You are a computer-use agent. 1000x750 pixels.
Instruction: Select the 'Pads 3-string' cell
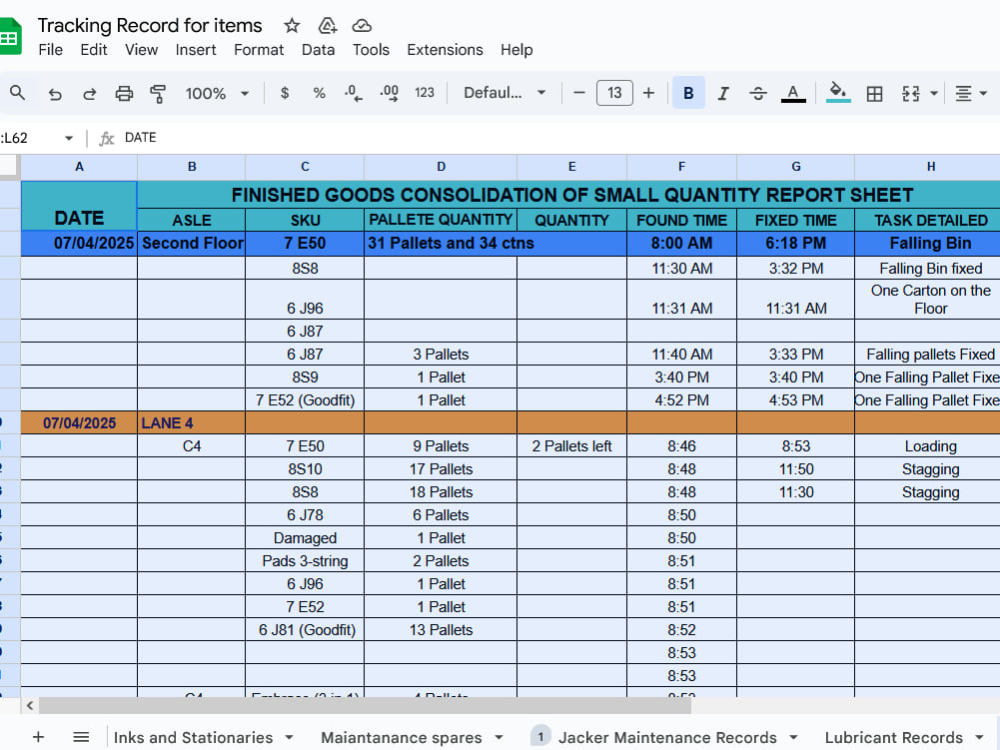(305, 561)
